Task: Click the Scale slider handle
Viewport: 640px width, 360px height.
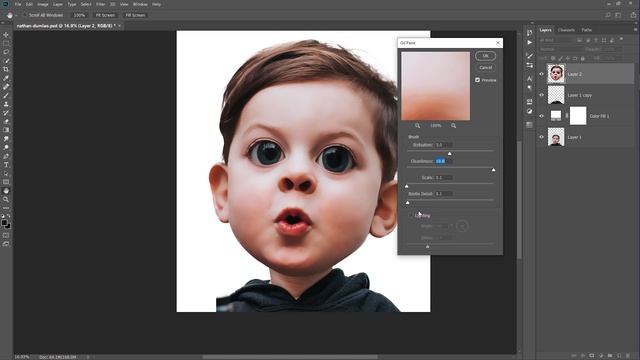Action: pos(407,186)
